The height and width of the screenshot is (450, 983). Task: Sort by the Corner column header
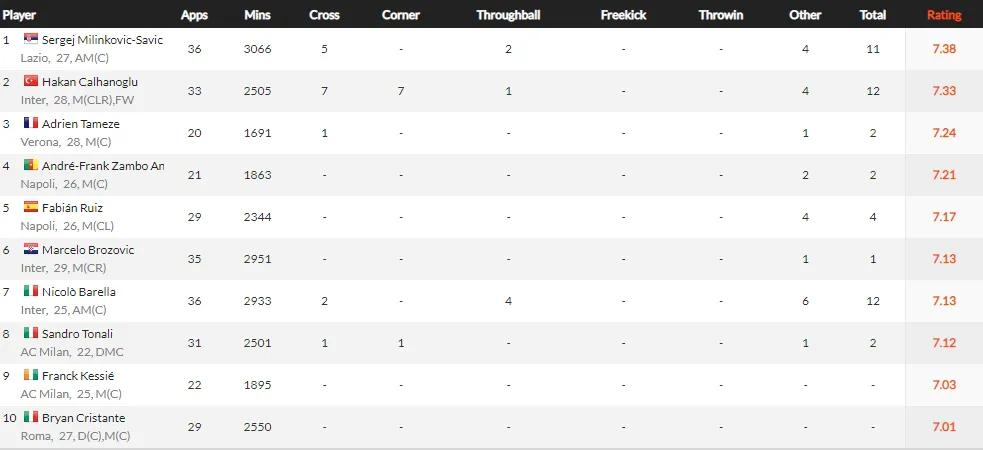400,15
